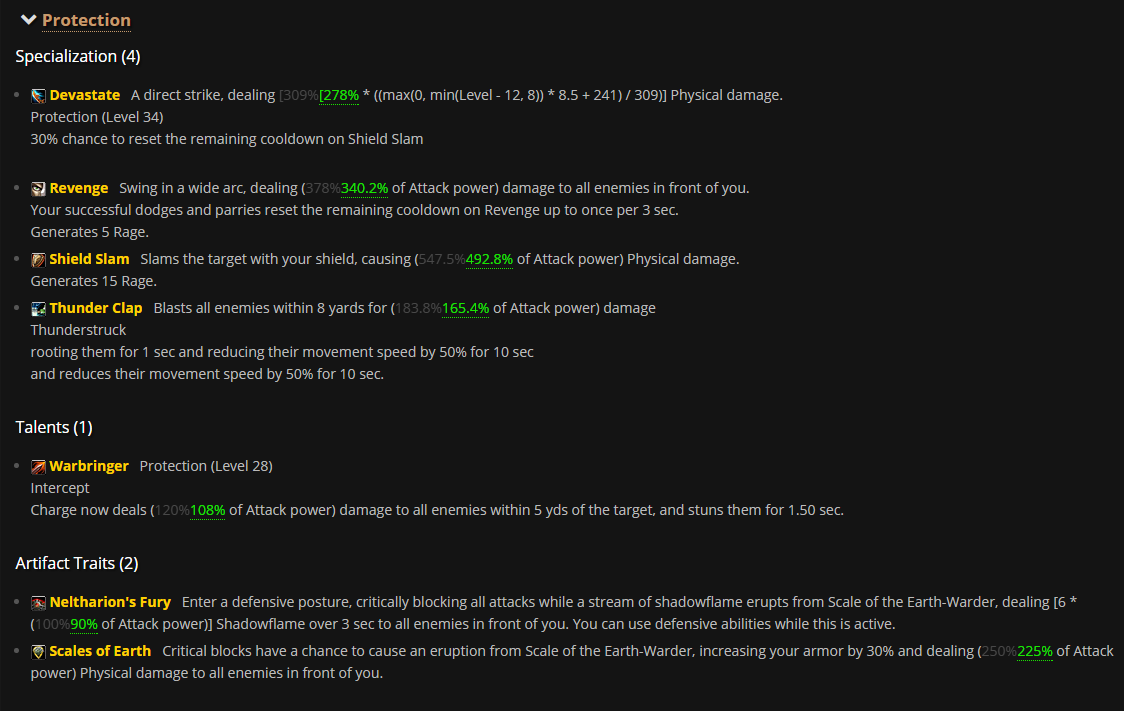This screenshot has width=1124, height=711.
Task: Click the Protection section heading
Action: pos(86,20)
